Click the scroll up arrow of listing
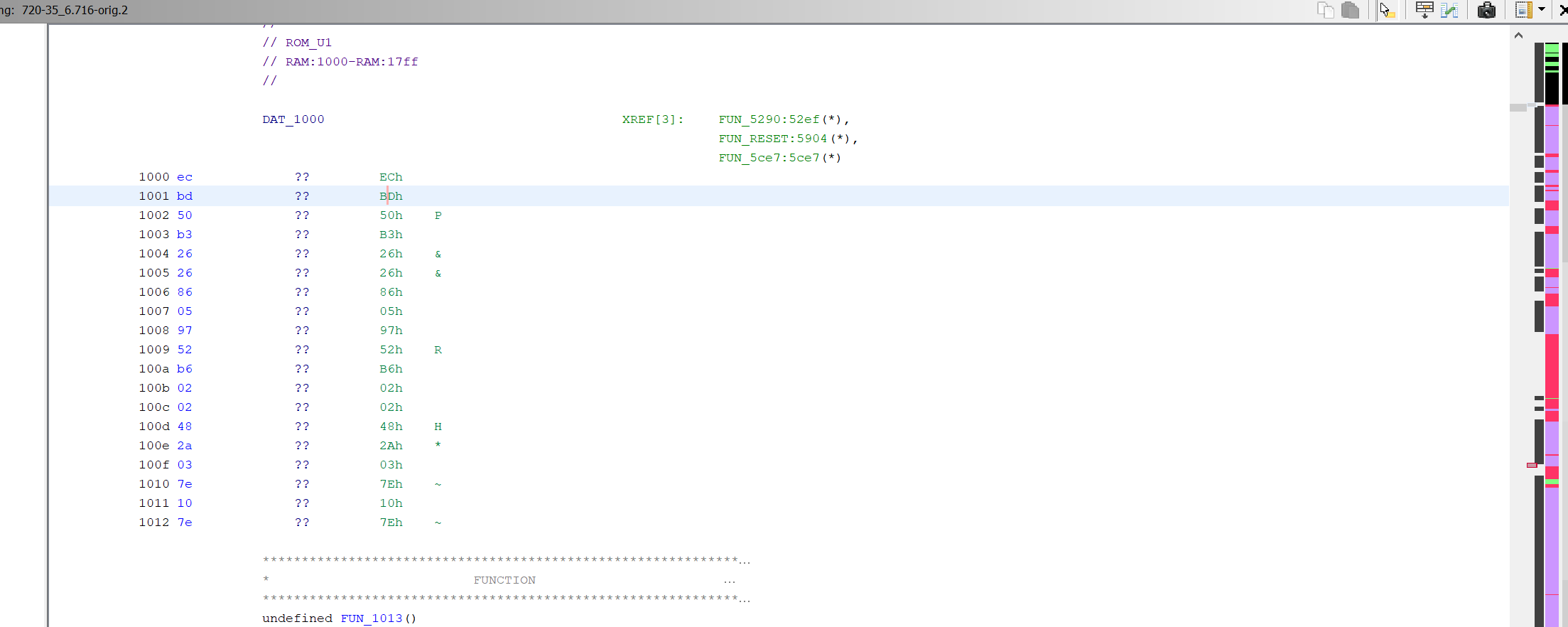The height and width of the screenshot is (627, 1568). 1518,36
